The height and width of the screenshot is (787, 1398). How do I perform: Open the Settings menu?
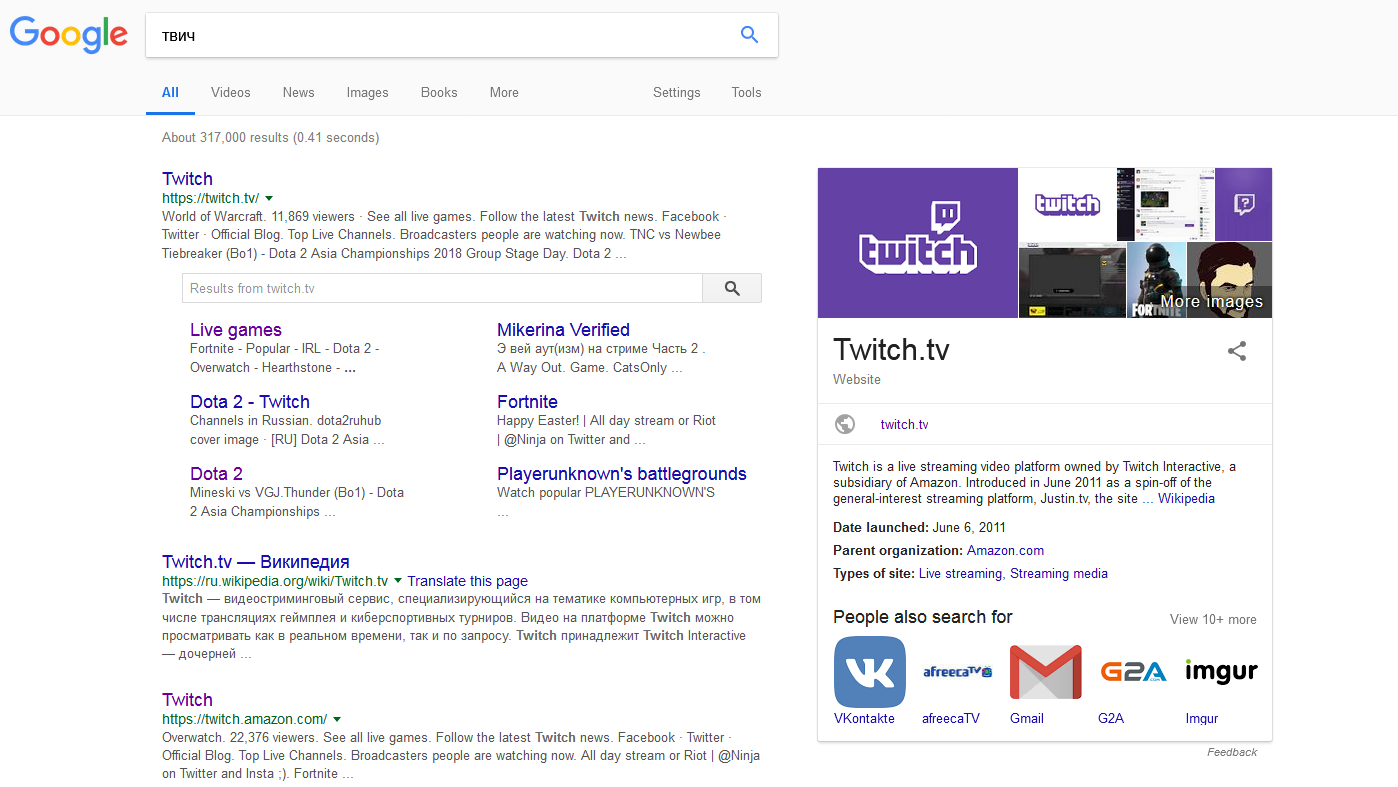point(677,92)
